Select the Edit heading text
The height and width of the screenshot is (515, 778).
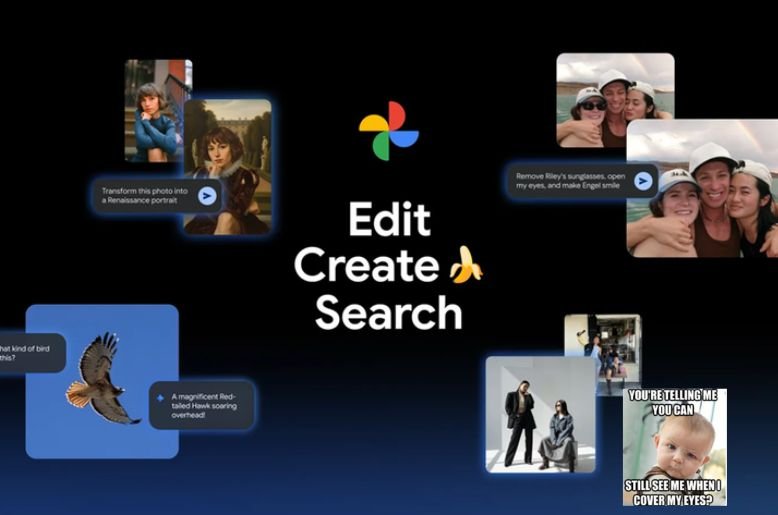click(x=388, y=220)
